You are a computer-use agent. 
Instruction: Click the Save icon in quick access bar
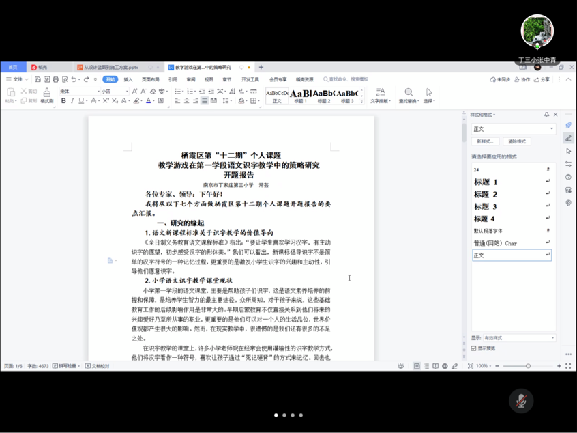(x=38, y=79)
